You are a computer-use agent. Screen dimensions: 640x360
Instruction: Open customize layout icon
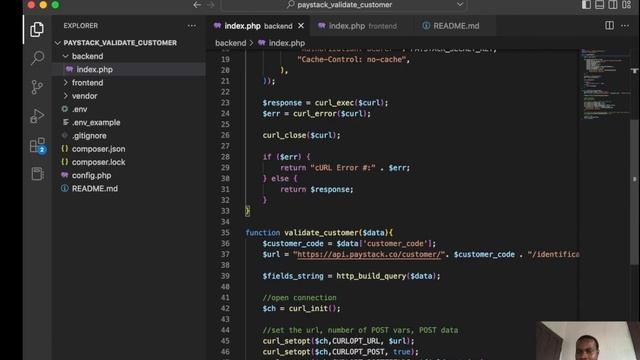click(x=627, y=4)
